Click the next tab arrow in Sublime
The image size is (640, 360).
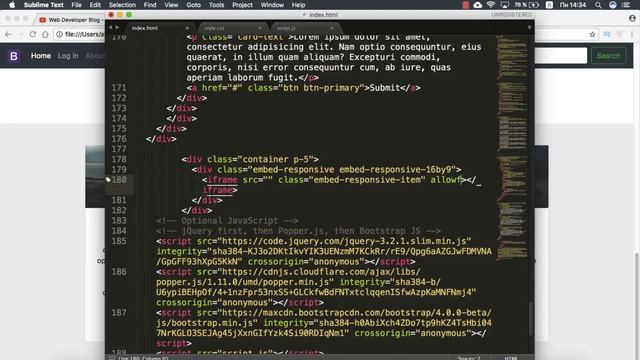pyautogui.click(x=117, y=27)
